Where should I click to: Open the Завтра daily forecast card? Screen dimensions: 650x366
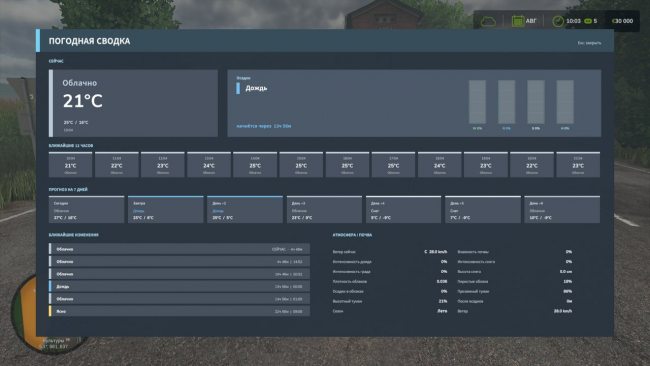point(165,210)
